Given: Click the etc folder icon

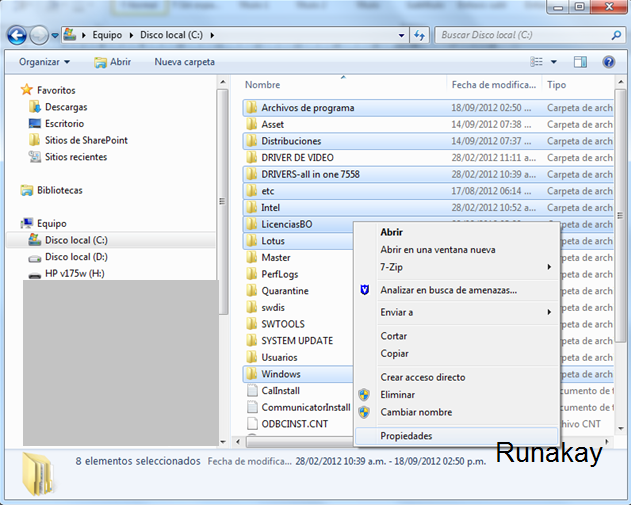Looking at the screenshot, I should click(x=252, y=191).
